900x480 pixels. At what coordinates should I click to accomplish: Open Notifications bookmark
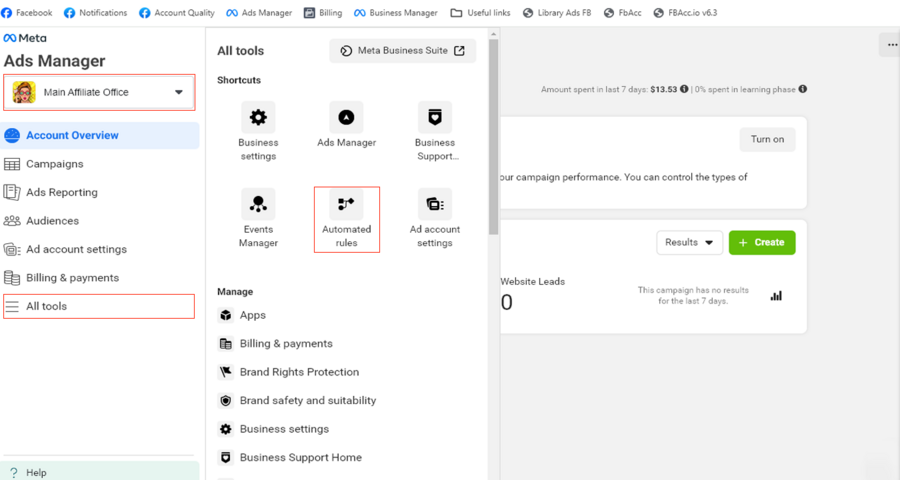tap(95, 13)
